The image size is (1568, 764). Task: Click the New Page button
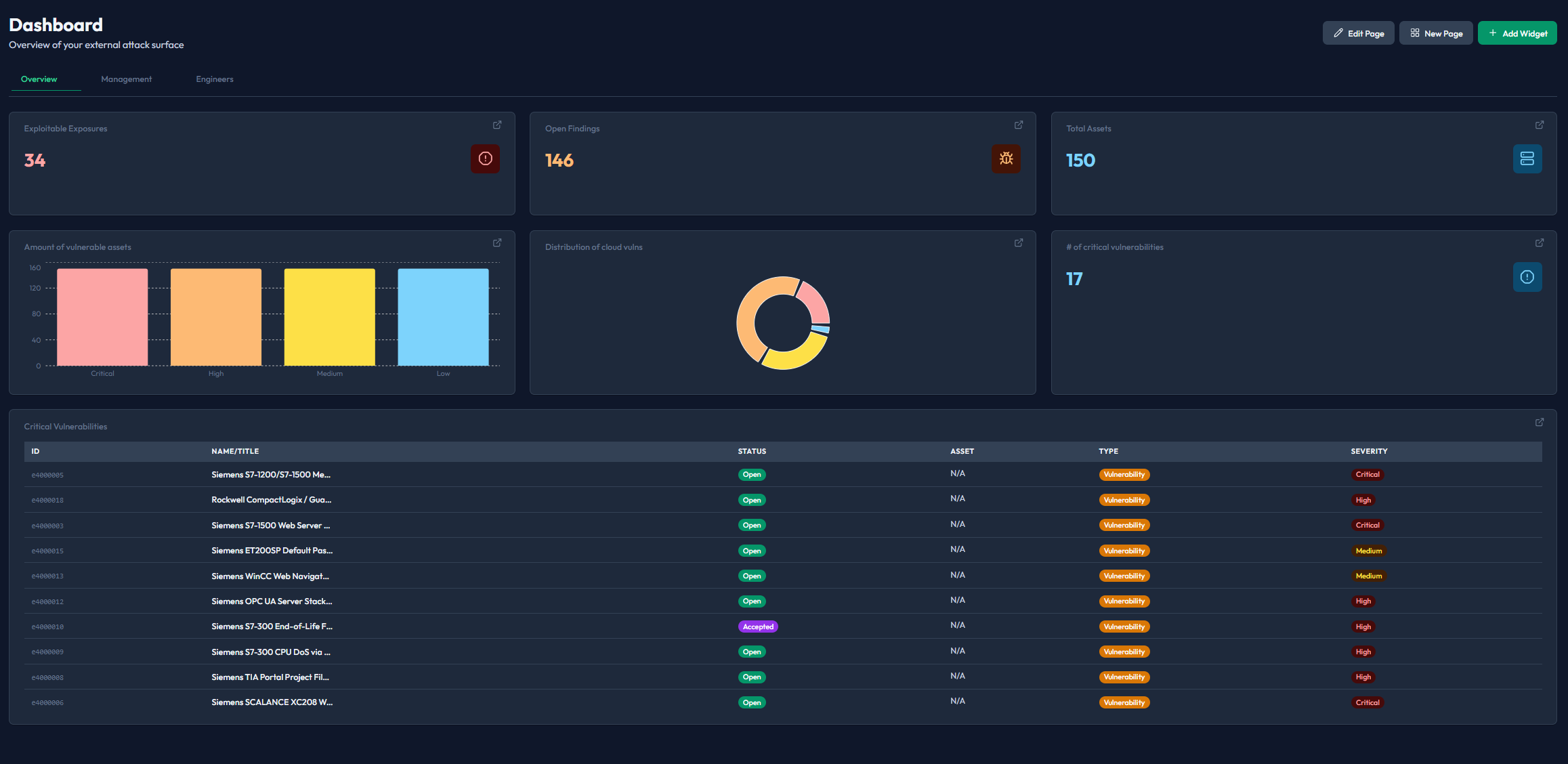(x=1436, y=33)
